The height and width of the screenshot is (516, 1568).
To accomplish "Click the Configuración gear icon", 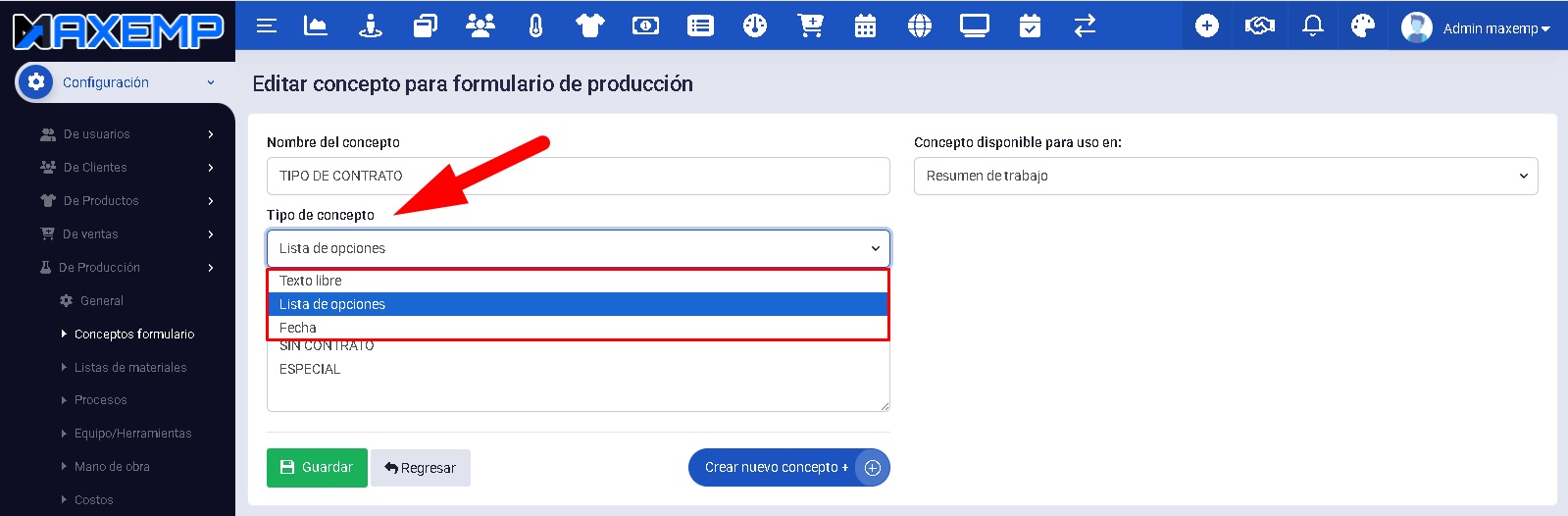I will coord(36,82).
